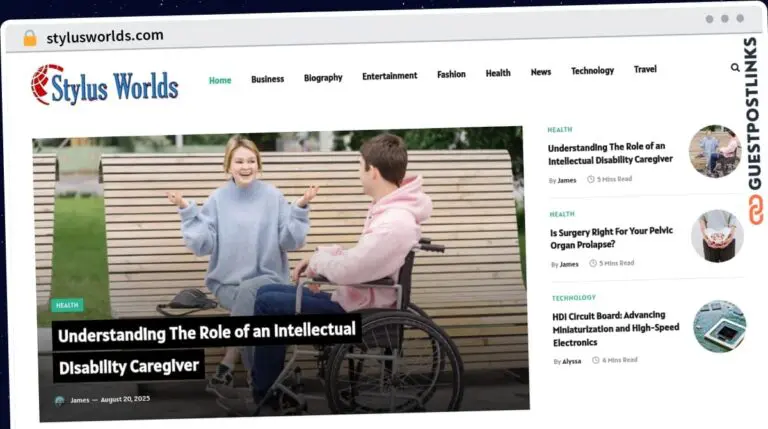This screenshot has height=429, width=768.
Task: Open sidebar article Understanding The Role of Intellectual Disability Caregiver
Action: [610, 153]
